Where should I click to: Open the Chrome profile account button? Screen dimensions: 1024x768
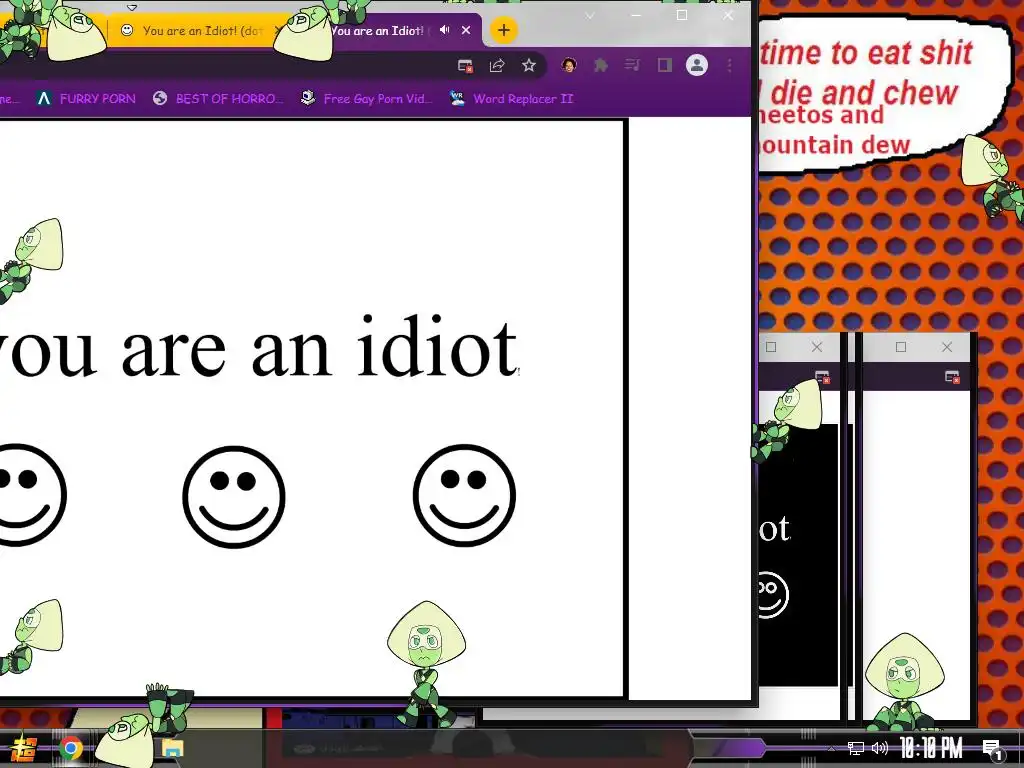coord(697,65)
